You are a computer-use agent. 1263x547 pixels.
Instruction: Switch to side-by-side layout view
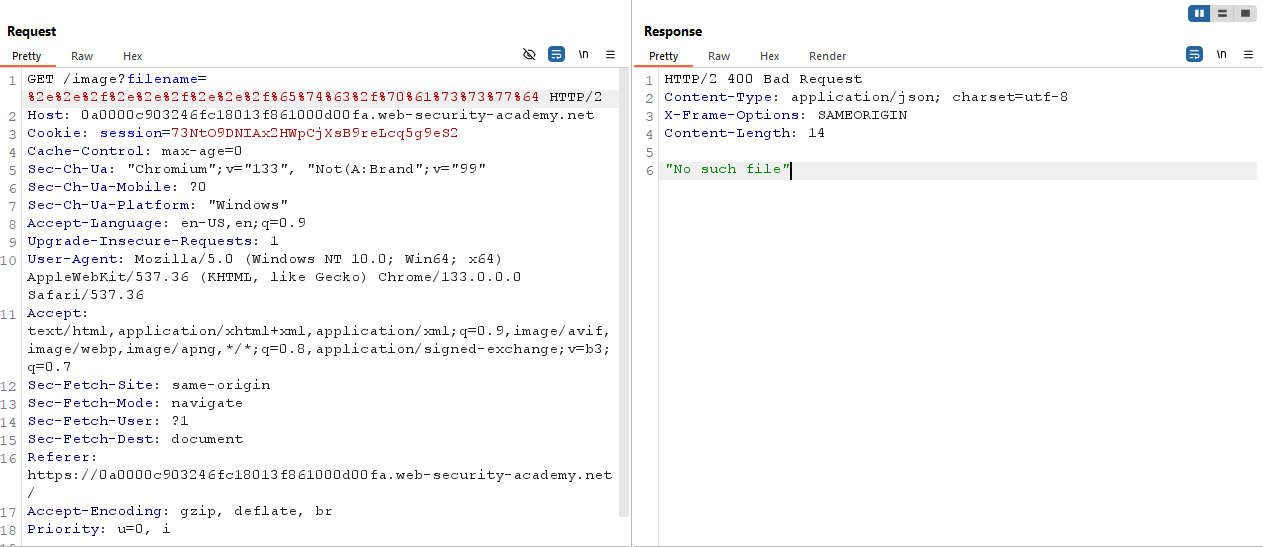(x=1199, y=13)
